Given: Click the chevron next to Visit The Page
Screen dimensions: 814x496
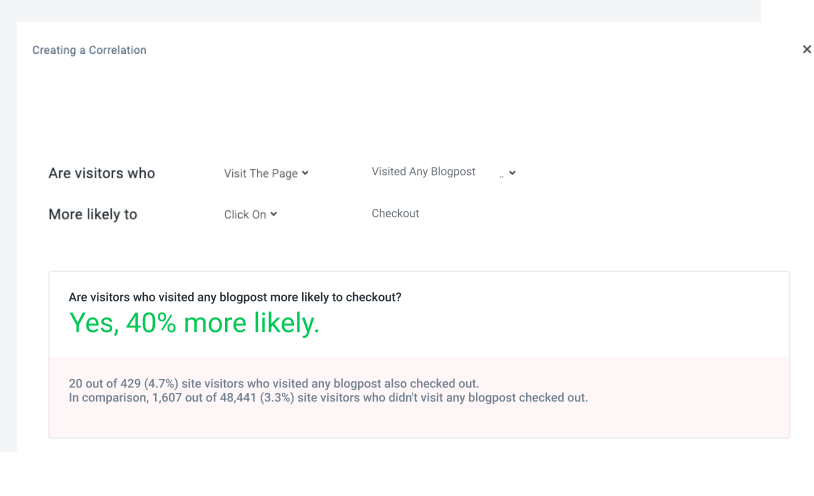Looking at the screenshot, I should [x=305, y=173].
